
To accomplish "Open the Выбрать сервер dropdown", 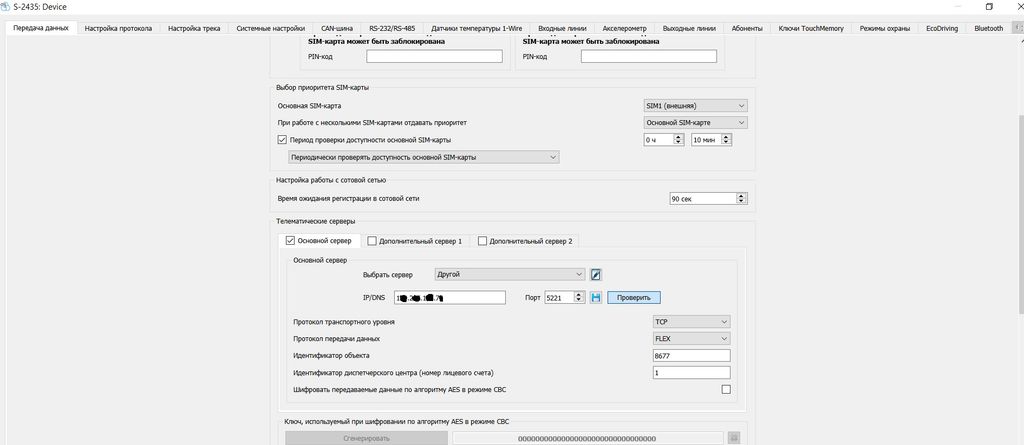I will 509,274.
